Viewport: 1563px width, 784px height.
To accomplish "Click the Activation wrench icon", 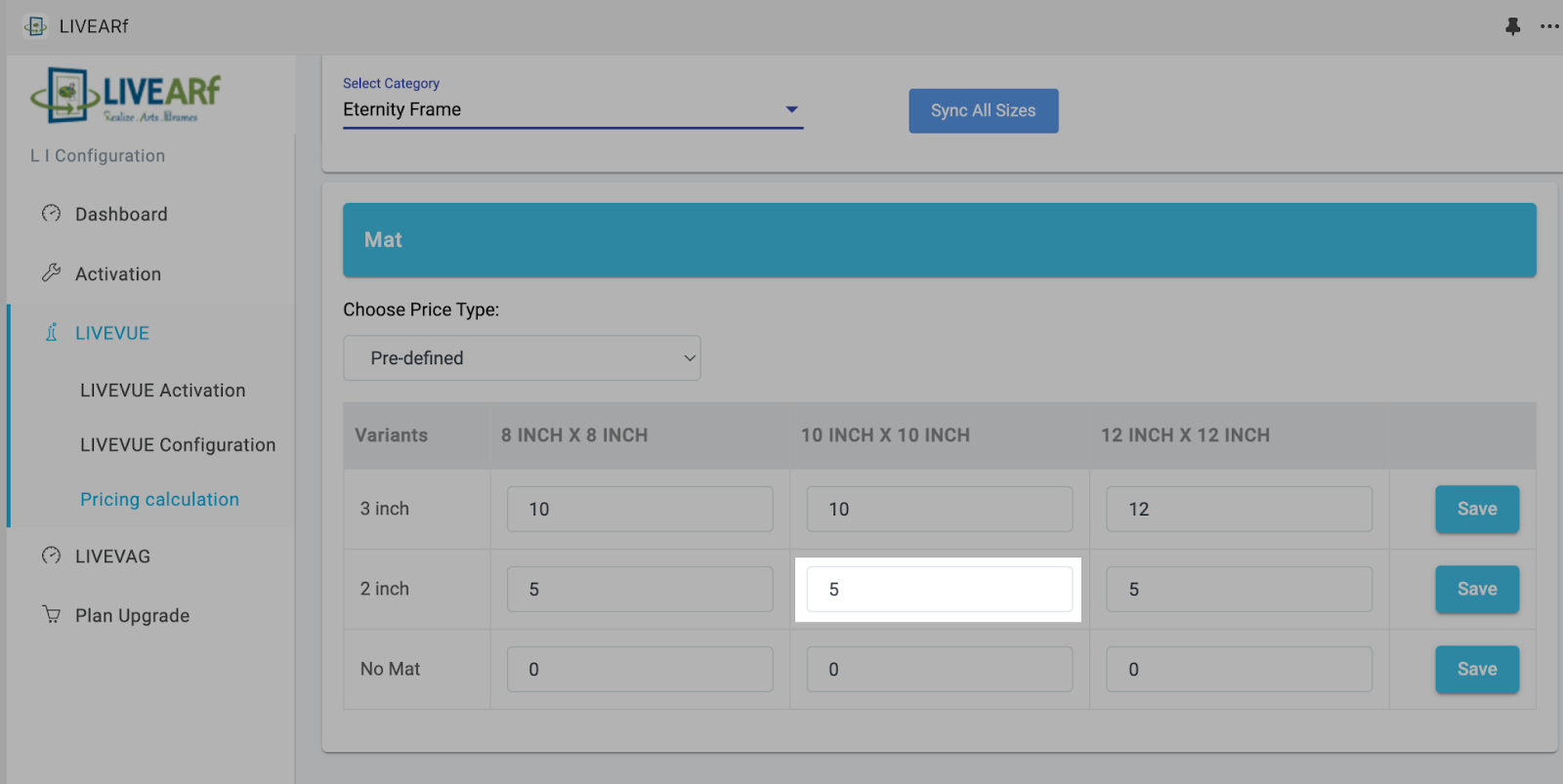I will click(51, 272).
